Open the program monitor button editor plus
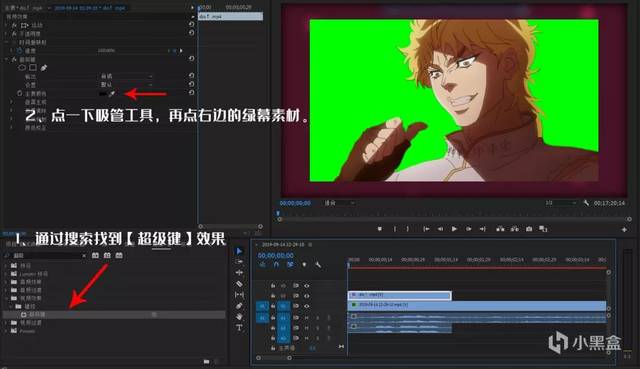Image resolution: width=640 pixels, height=369 pixels. [624, 229]
